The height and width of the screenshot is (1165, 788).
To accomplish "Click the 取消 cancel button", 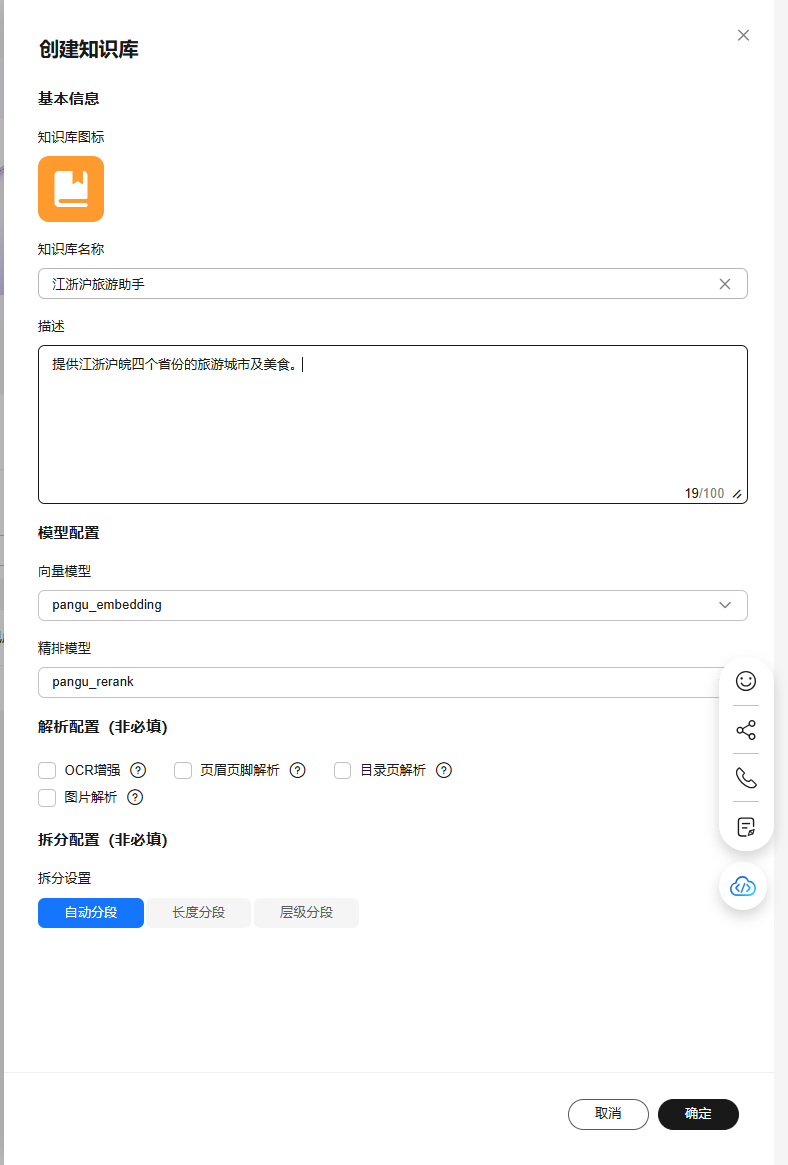I will (608, 1114).
